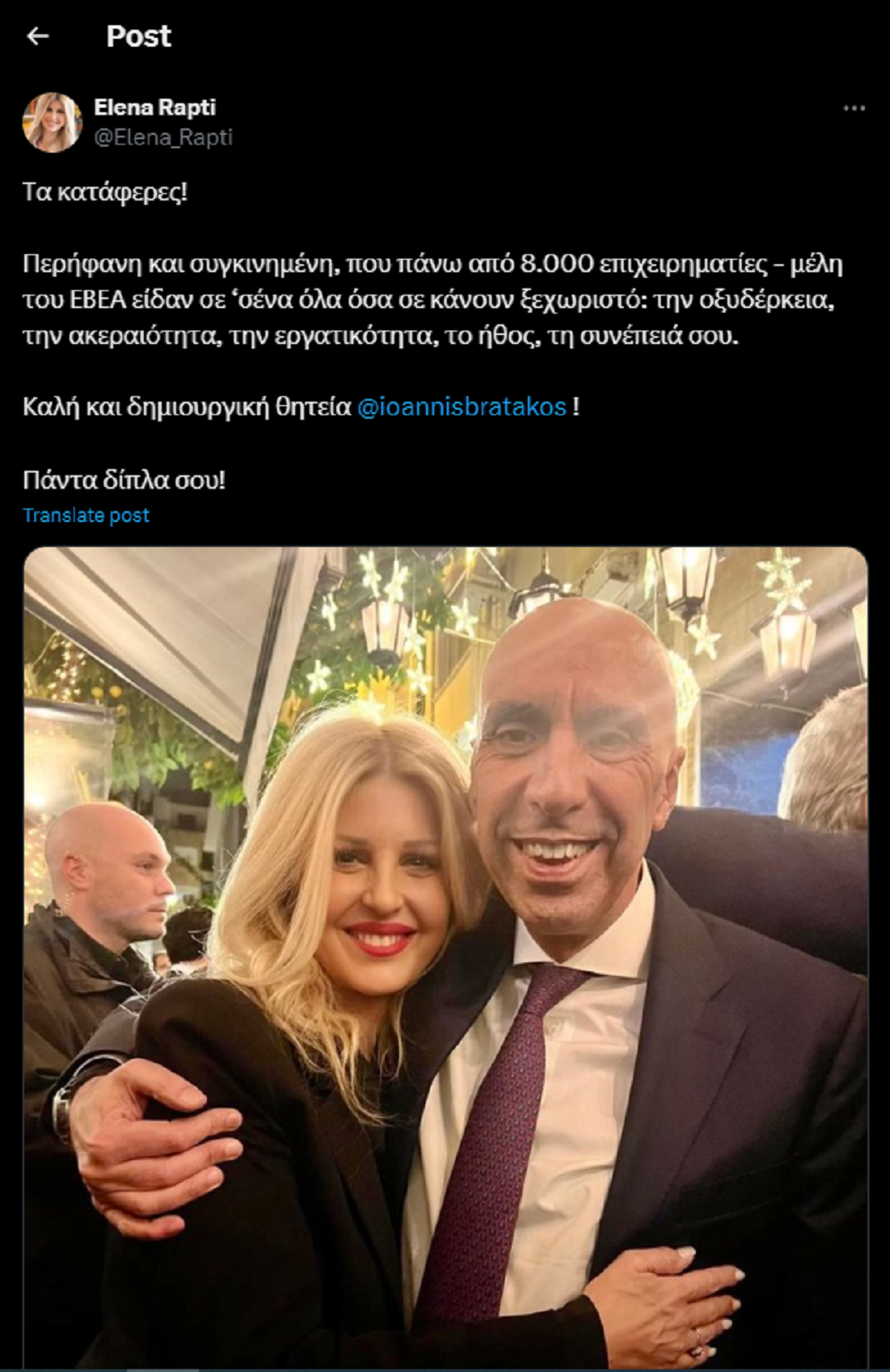Open the three-dot more options menu
Image resolution: width=890 pixels, height=1372 pixels.
[x=854, y=108]
